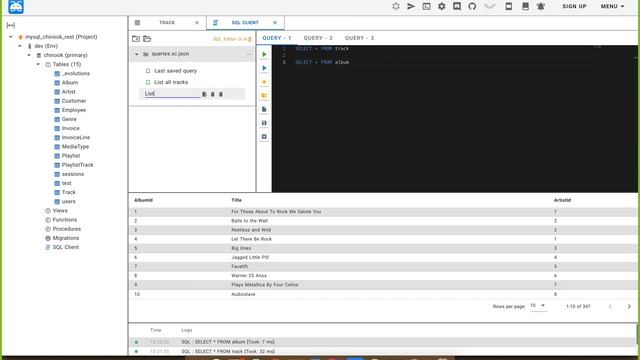640x360 pixels.
Task: Select the Views tree item
Action: [x=60, y=211]
